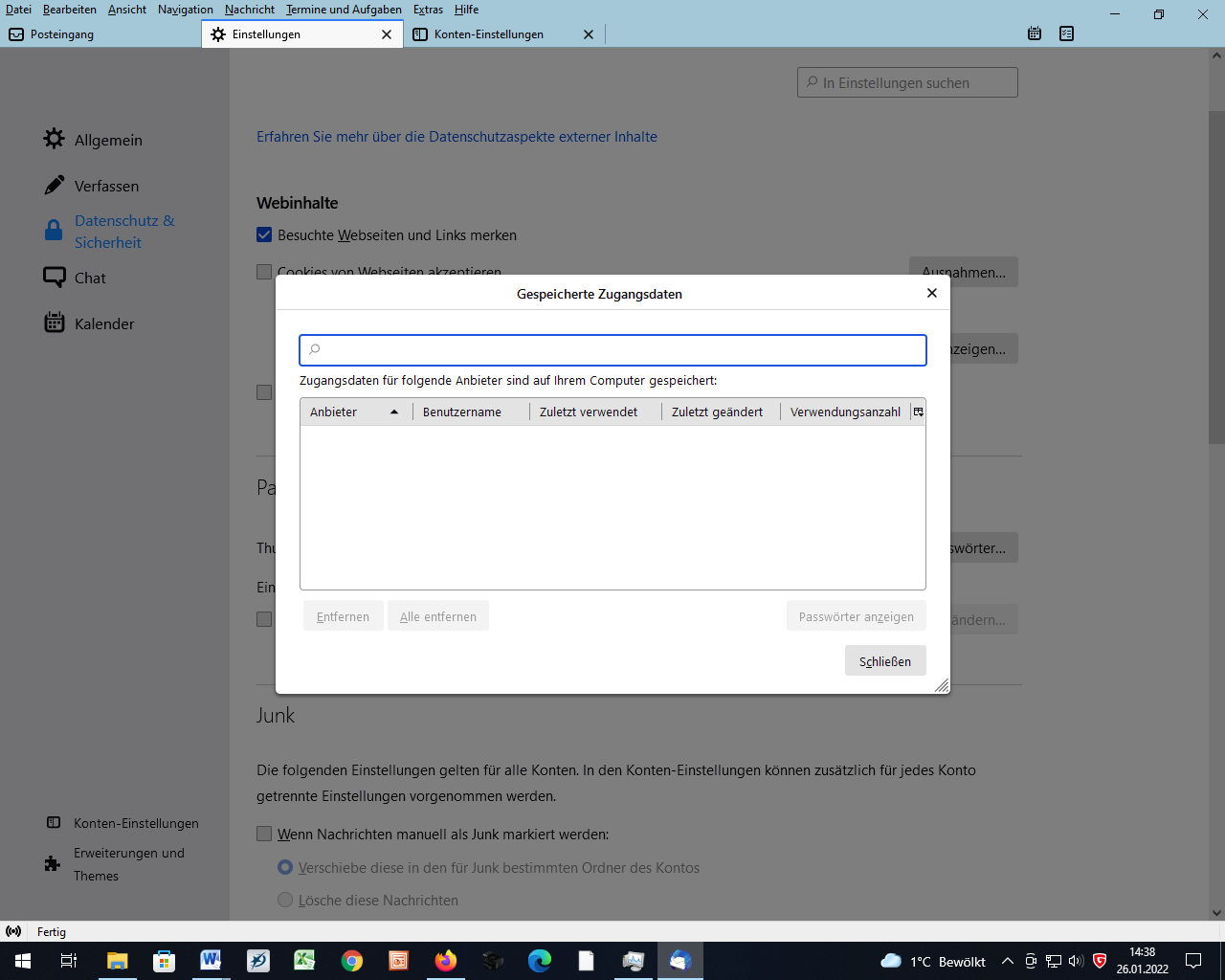The height and width of the screenshot is (980, 1225).
Task: Select Verschiebe diese in Junk-Ordner radio option
Action: (x=285, y=867)
